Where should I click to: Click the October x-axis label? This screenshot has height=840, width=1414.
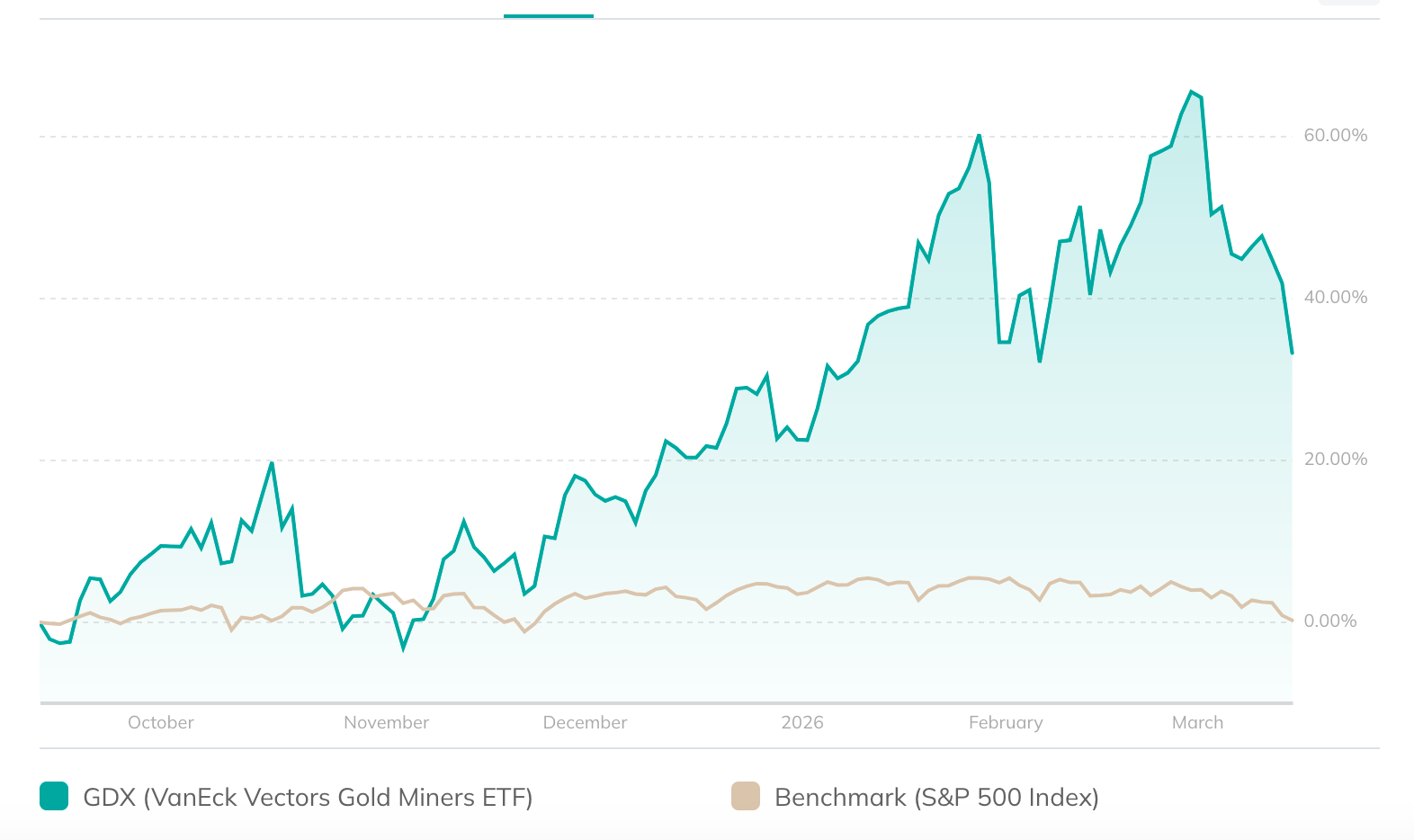point(160,722)
